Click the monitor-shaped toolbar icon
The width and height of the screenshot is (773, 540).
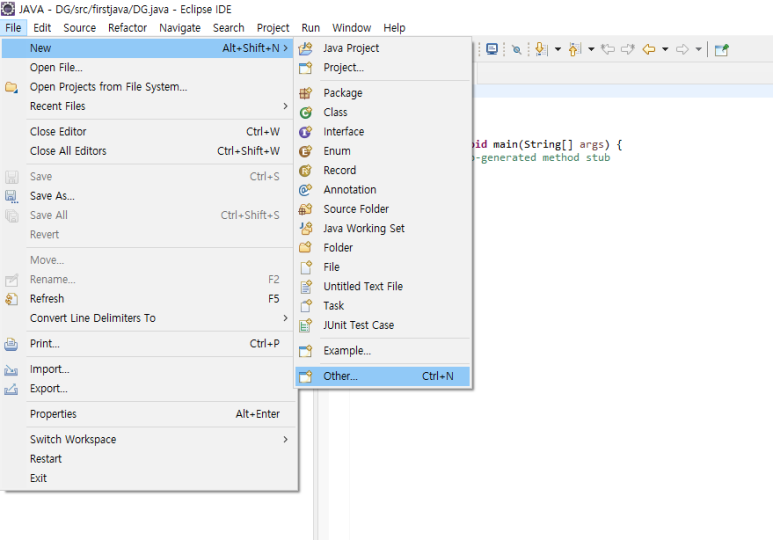(x=492, y=49)
